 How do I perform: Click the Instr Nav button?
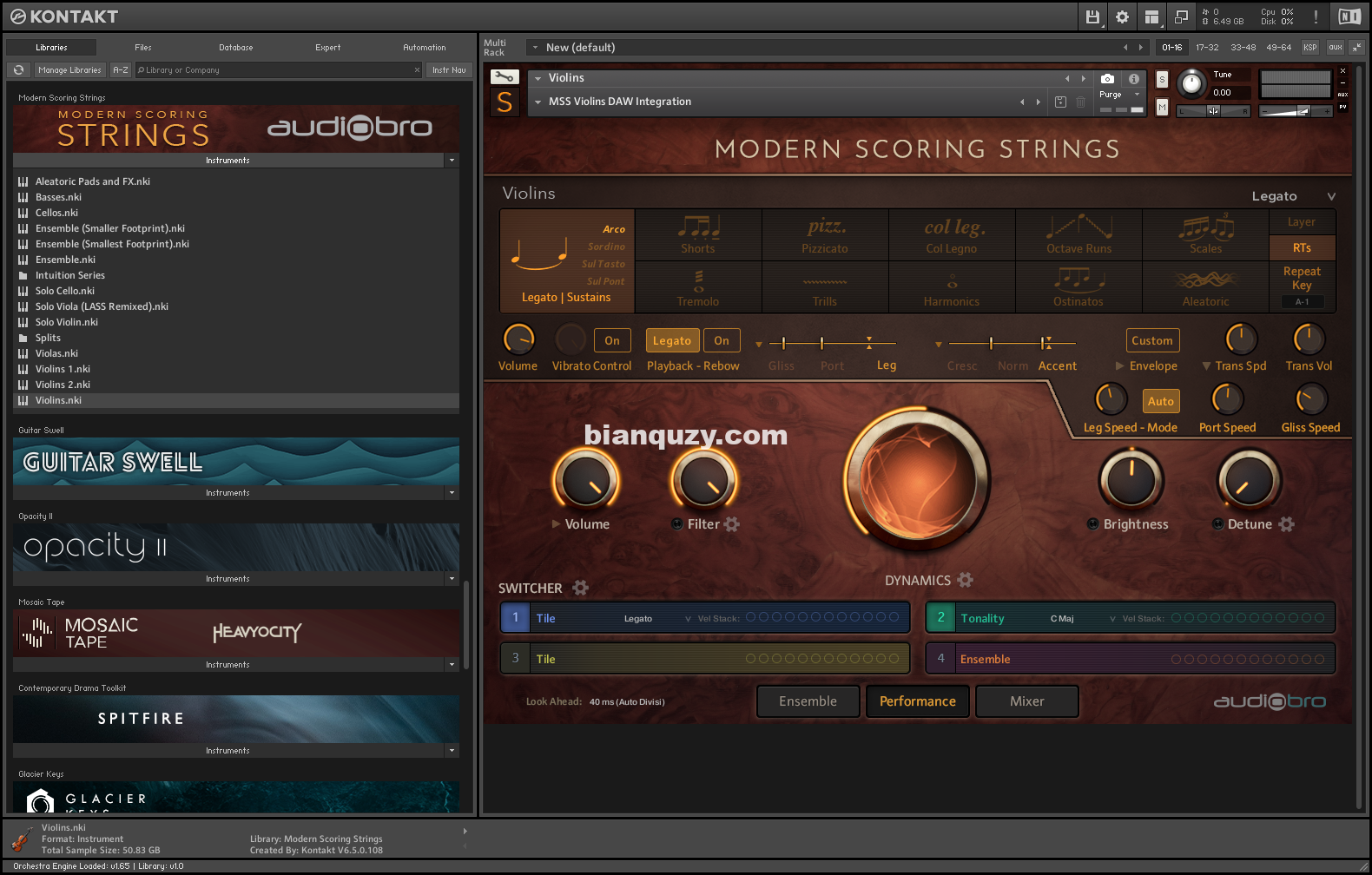tap(449, 70)
